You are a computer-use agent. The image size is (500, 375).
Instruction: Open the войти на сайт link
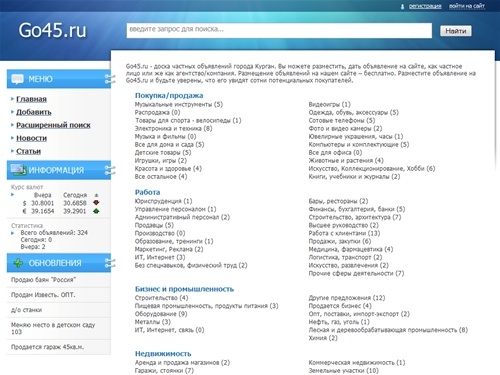tap(467, 6)
